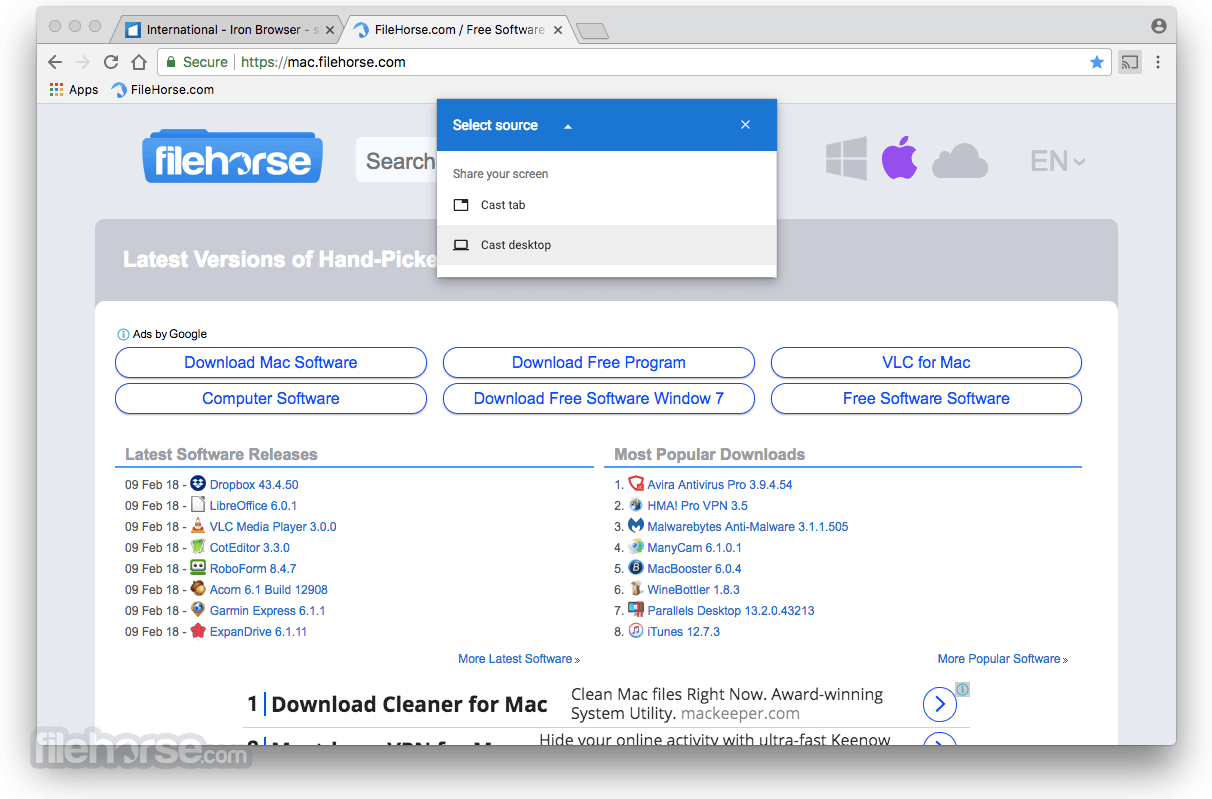Click the blue arrow next to Download Cleaner ad
The image size is (1212, 799).
(939, 704)
